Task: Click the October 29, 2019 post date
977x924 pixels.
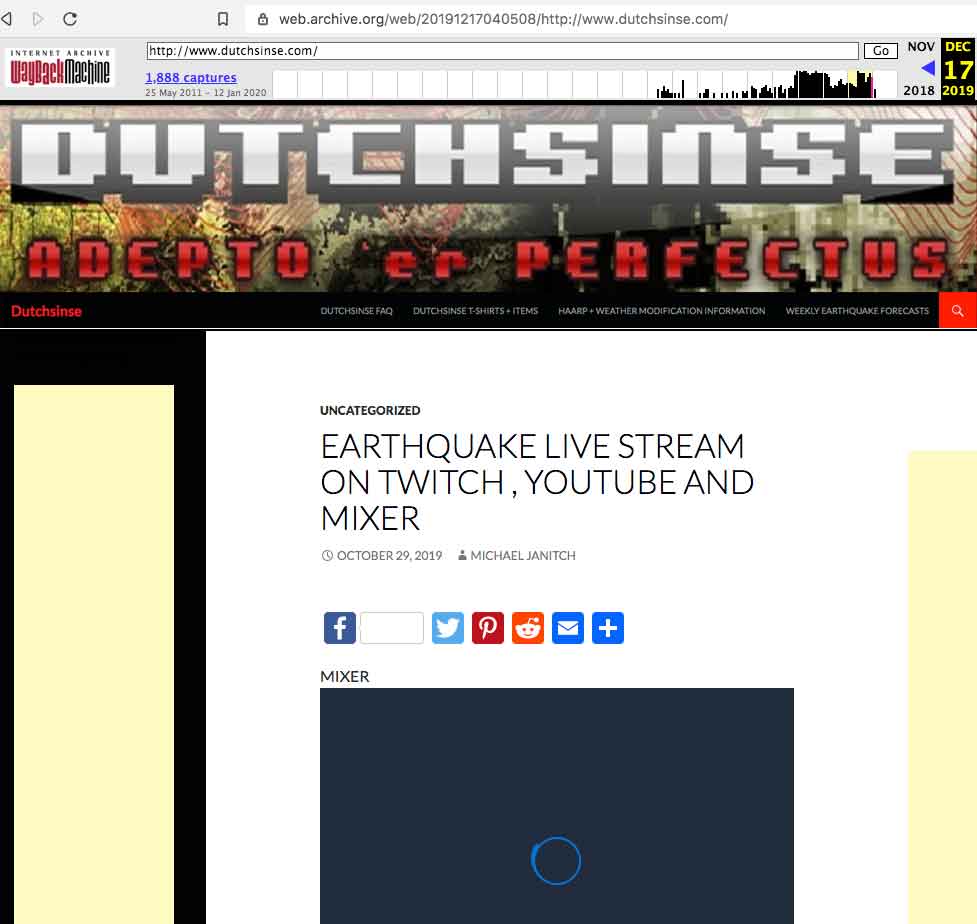Action: tap(389, 556)
